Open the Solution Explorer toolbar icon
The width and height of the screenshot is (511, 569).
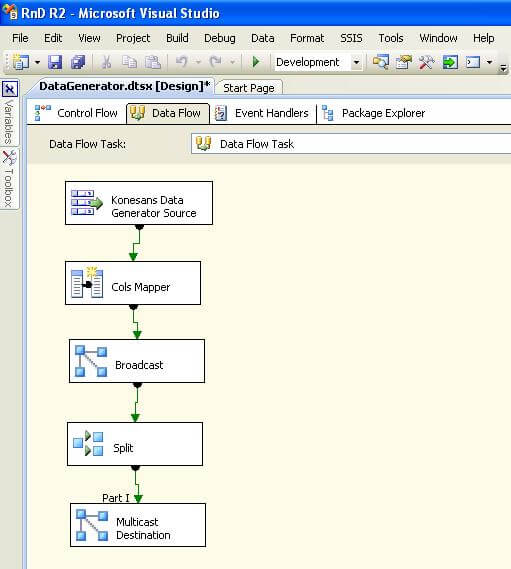pyautogui.click(x=381, y=62)
